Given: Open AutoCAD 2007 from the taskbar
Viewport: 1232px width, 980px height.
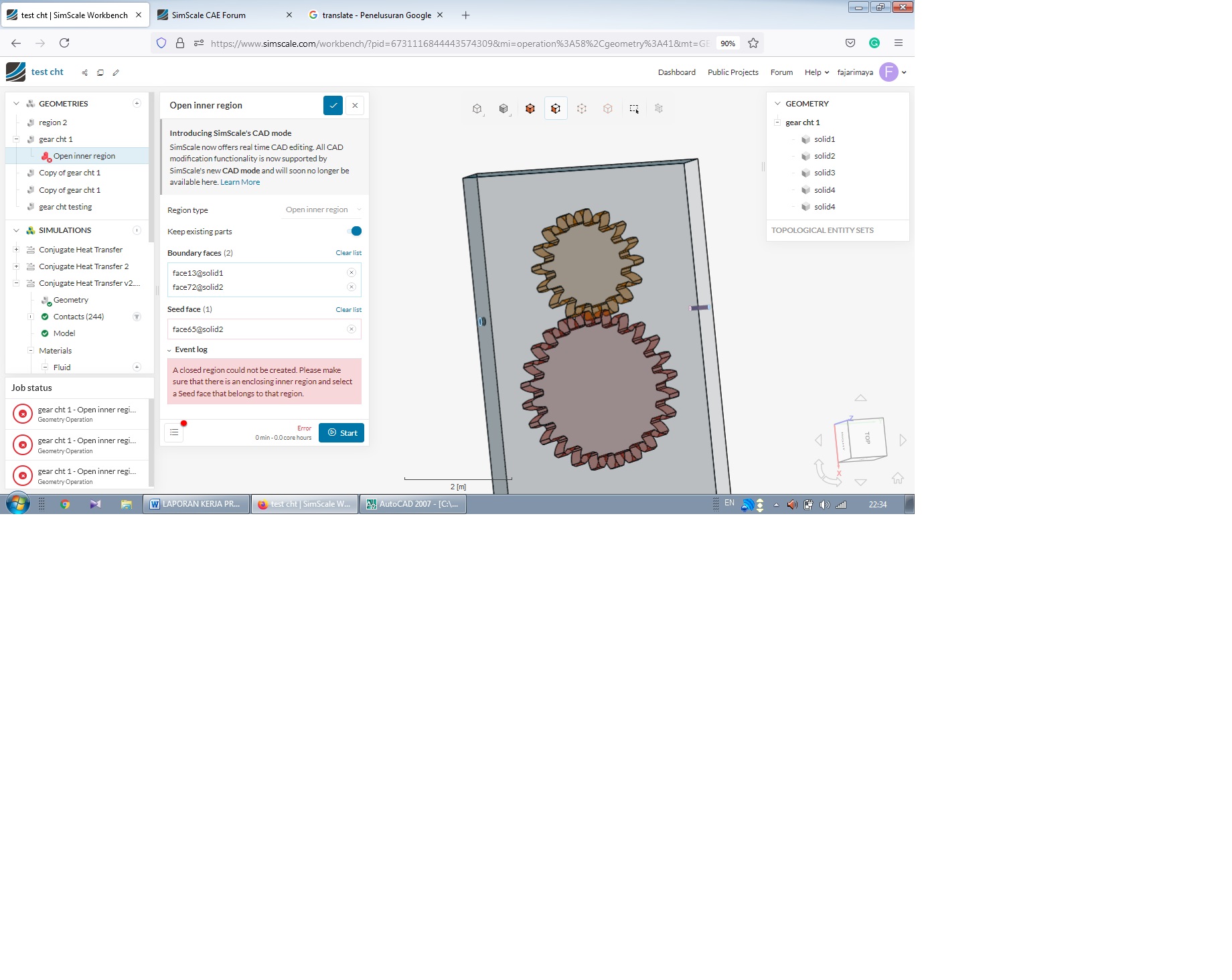Looking at the screenshot, I should pyautogui.click(x=413, y=504).
